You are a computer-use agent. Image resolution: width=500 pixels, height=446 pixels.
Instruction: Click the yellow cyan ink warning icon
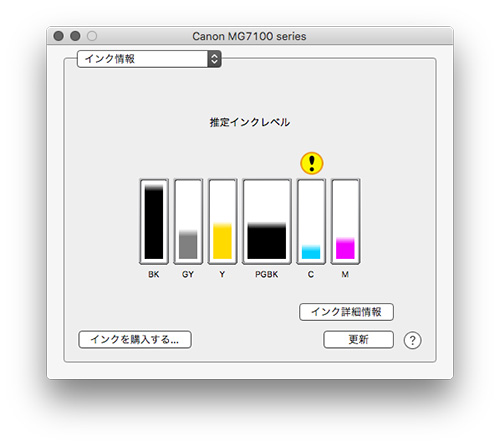312,163
